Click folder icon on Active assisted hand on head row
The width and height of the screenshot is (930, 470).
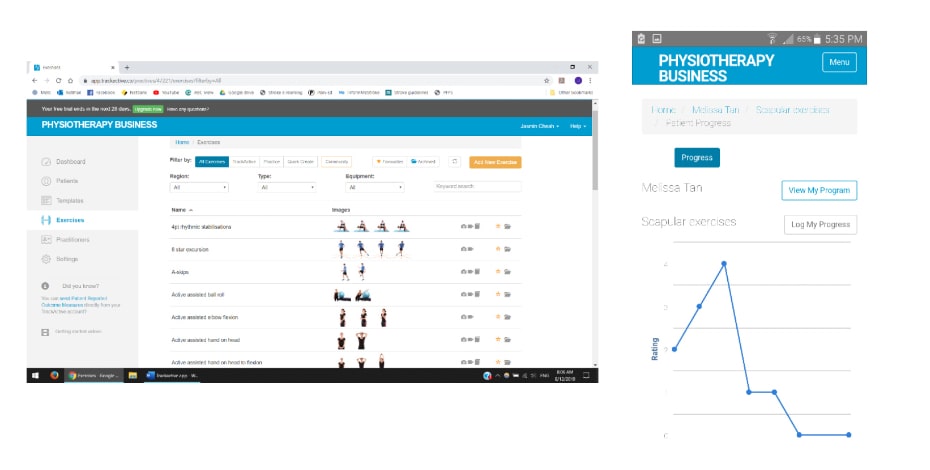(508, 339)
